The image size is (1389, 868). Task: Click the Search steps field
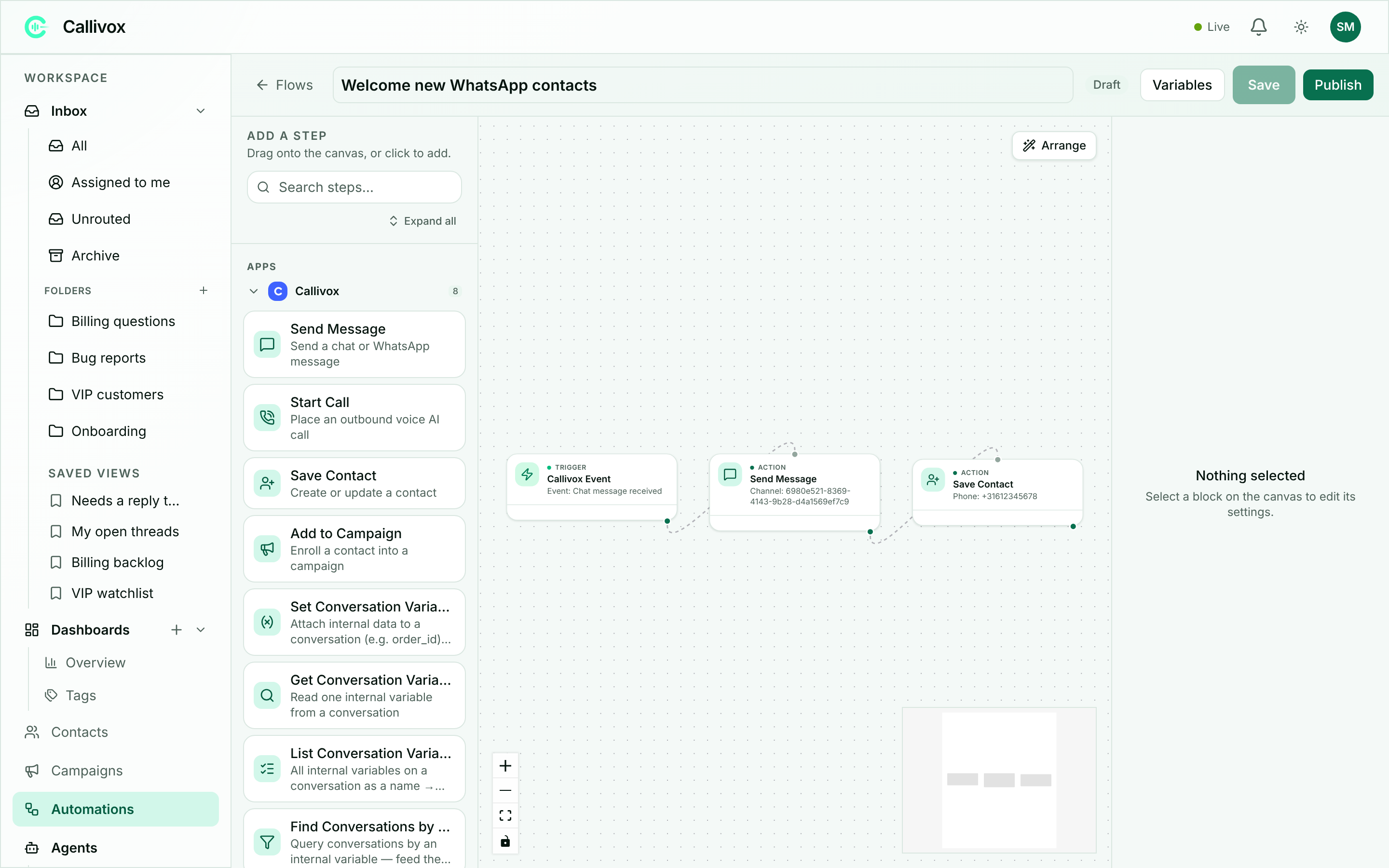click(x=354, y=187)
